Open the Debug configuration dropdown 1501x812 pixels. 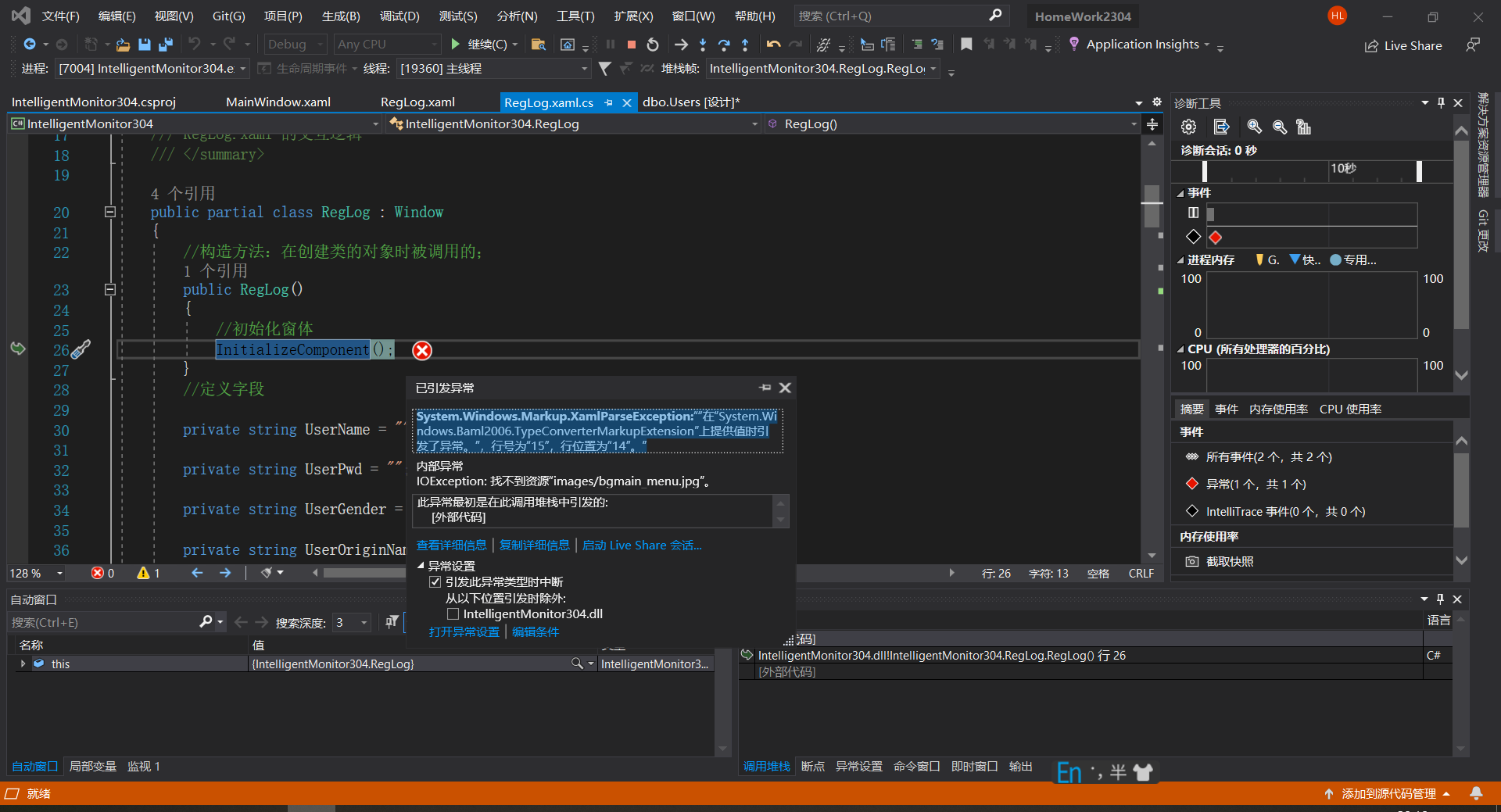point(295,45)
